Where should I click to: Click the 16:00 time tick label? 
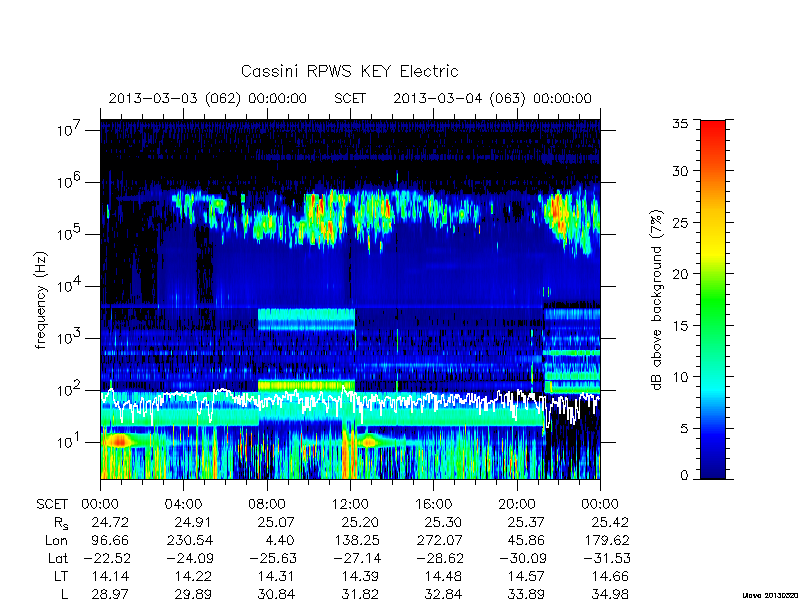coord(433,505)
